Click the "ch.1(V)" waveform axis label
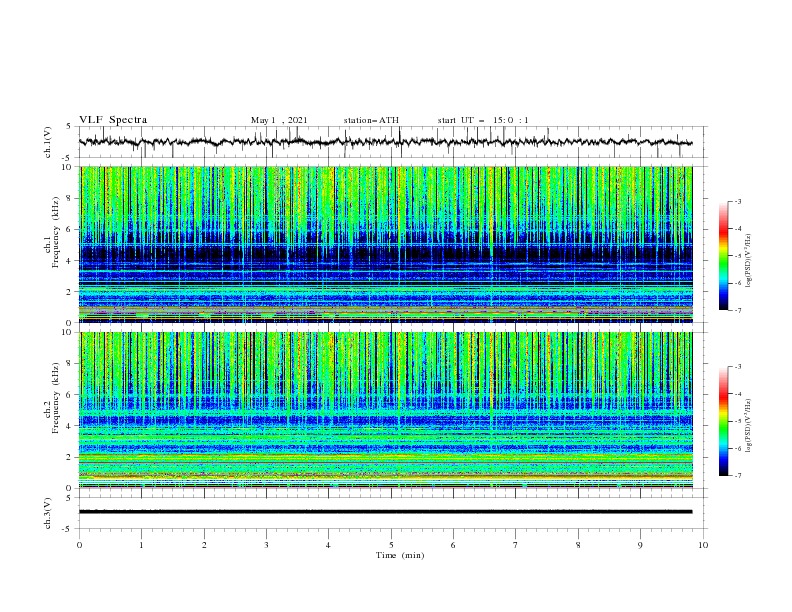792x612 pixels. pyautogui.click(x=48, y=142)
